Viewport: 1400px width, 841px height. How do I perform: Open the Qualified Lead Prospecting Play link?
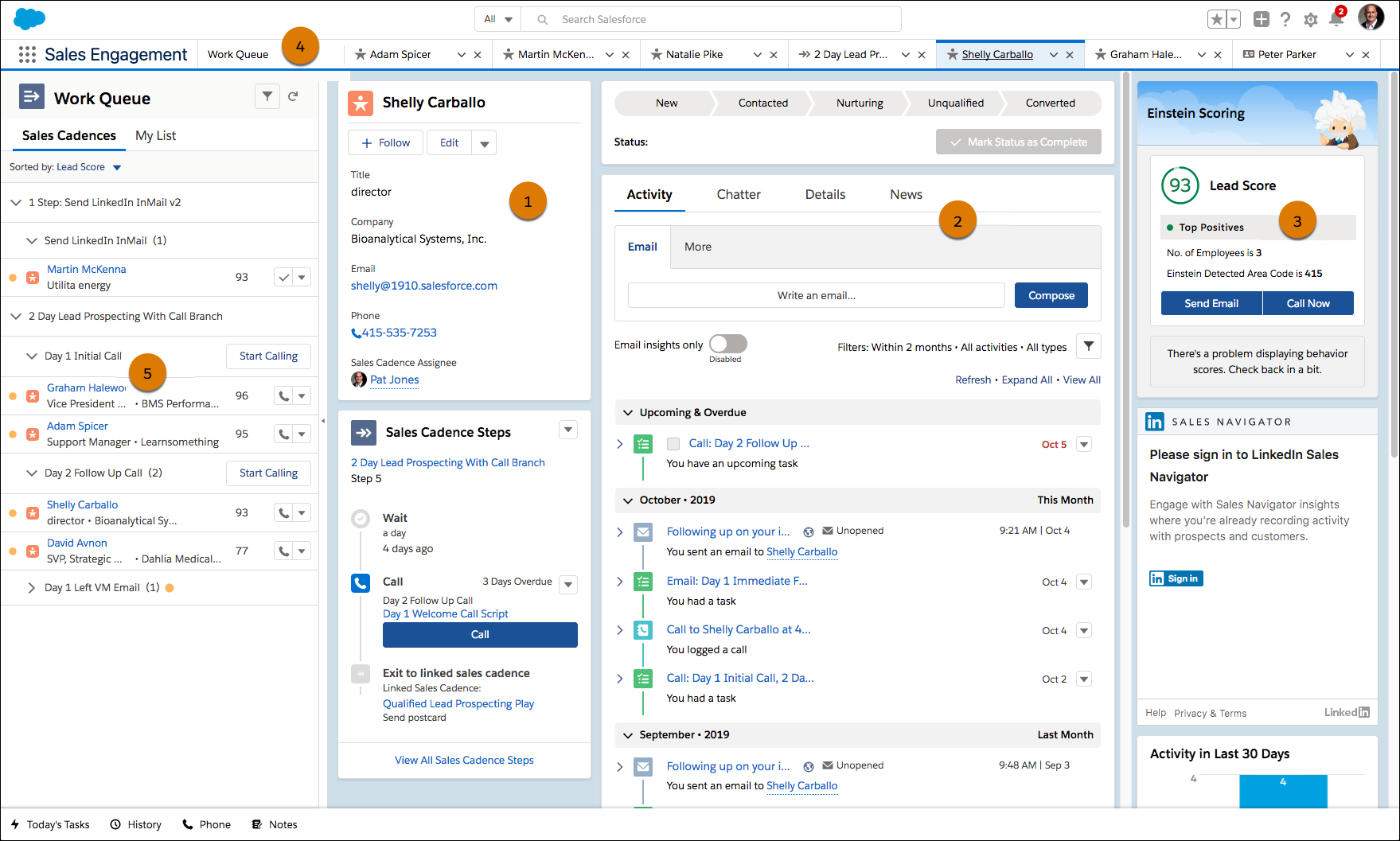458,704
